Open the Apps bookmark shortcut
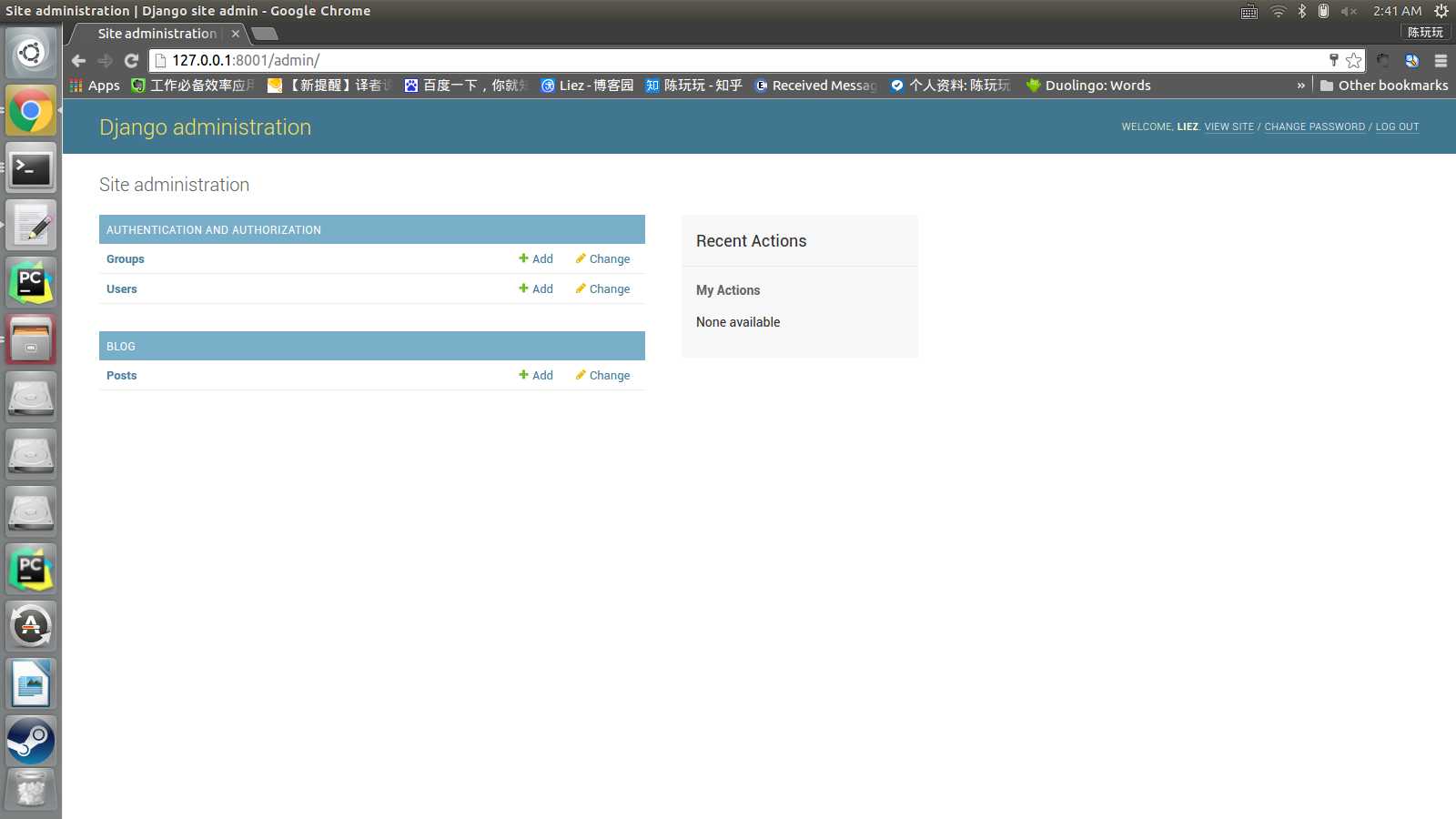Screen dimensions: 1456x819 95,86
